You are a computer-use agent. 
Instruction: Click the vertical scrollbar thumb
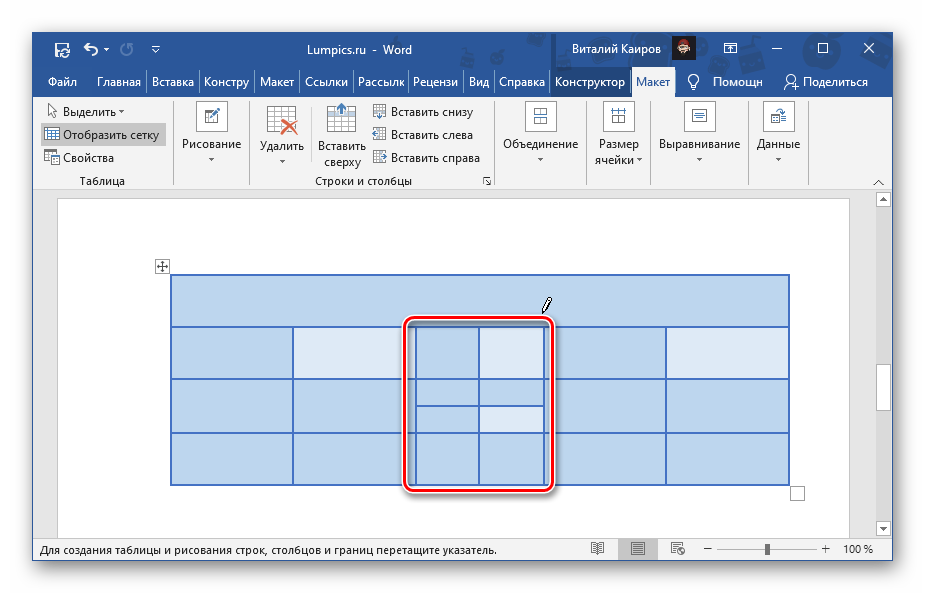pyautogui.click(x=883, y=387)
